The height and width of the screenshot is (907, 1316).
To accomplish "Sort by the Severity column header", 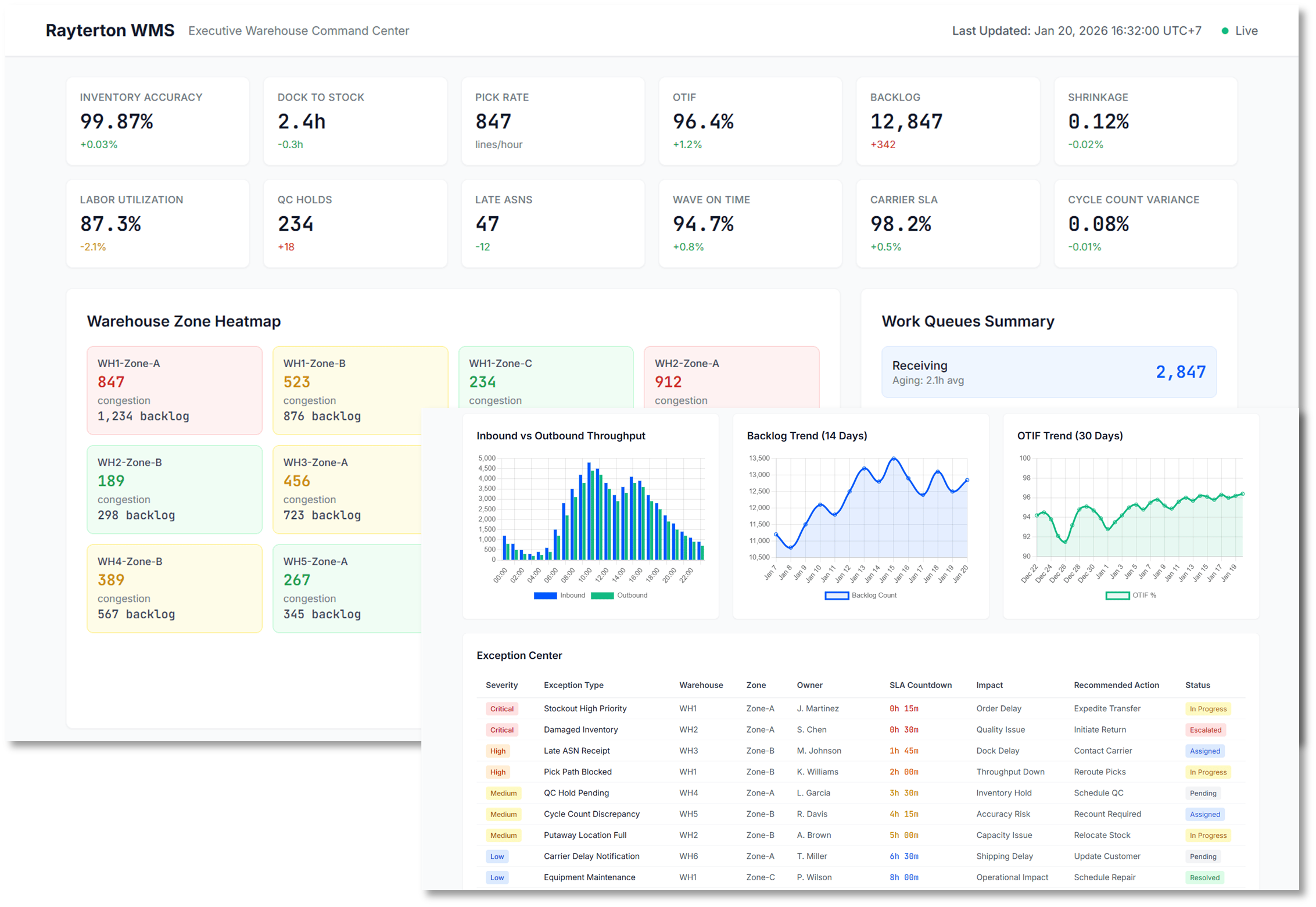I will [501, 685].
